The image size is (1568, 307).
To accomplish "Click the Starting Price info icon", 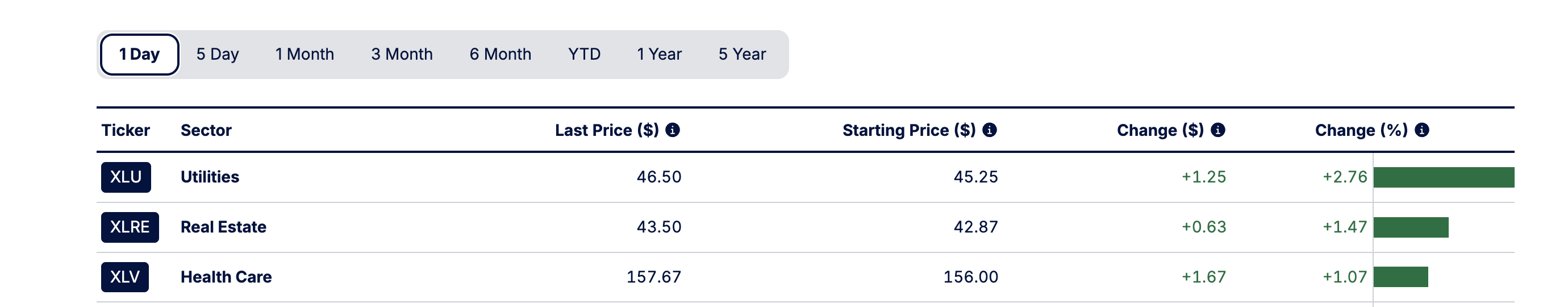I will [990, 130].
